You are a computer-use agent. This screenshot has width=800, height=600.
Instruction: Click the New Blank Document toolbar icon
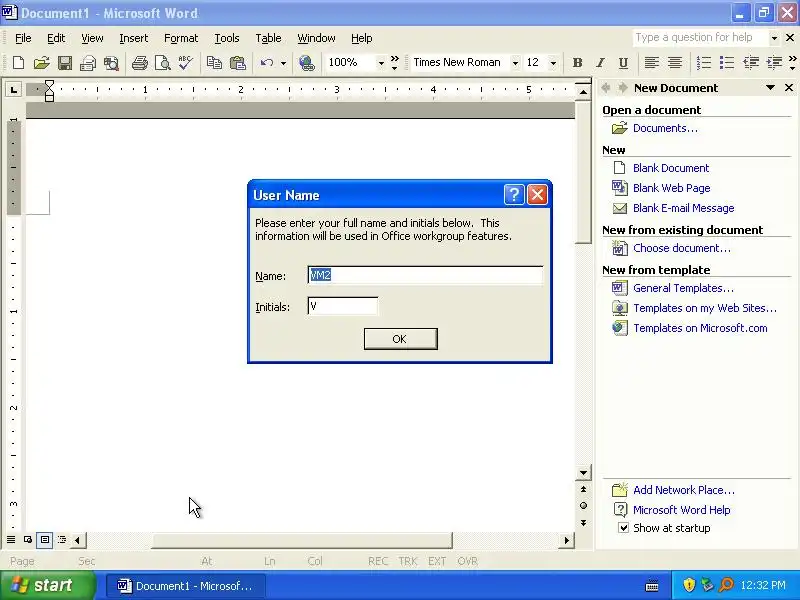18,63
